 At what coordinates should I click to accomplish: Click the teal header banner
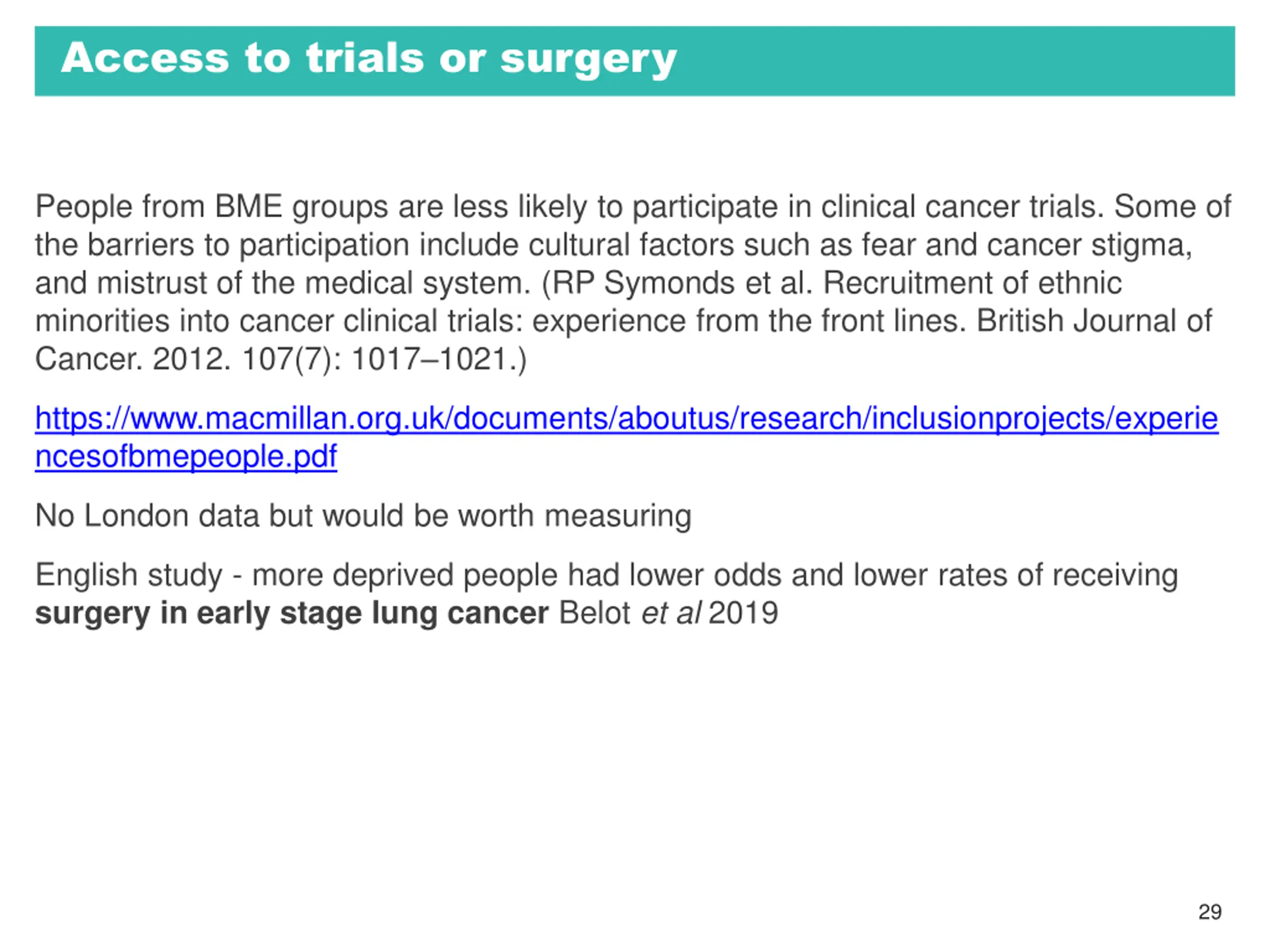click(x=635, y=61)
